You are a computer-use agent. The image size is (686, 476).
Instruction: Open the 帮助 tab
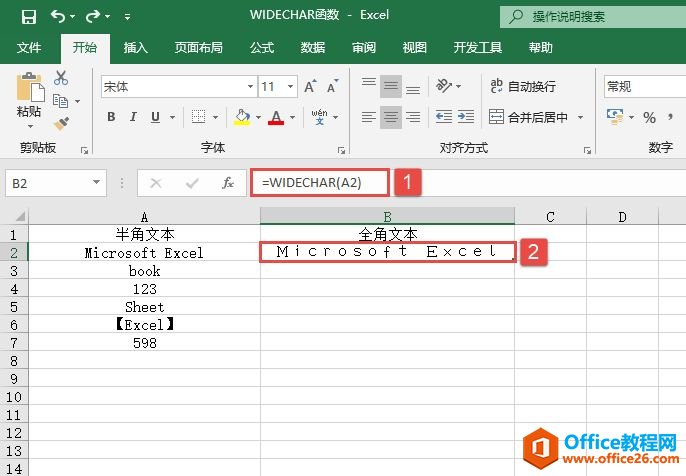click(540, 47)
